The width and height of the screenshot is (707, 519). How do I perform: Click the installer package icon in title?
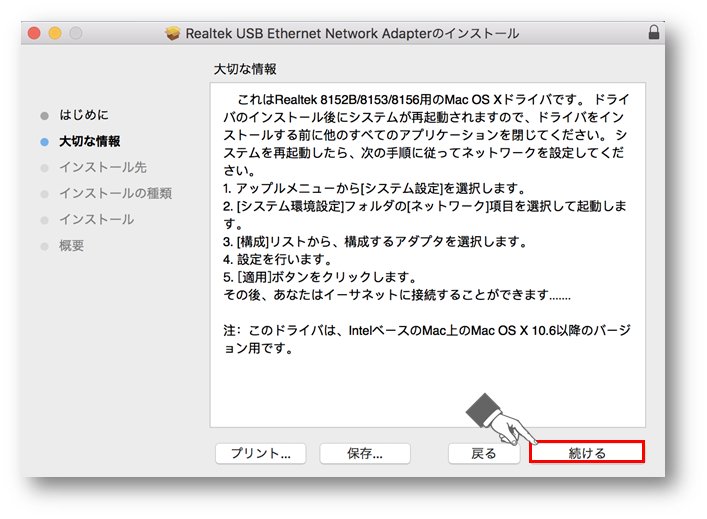(x=173, y=33)
